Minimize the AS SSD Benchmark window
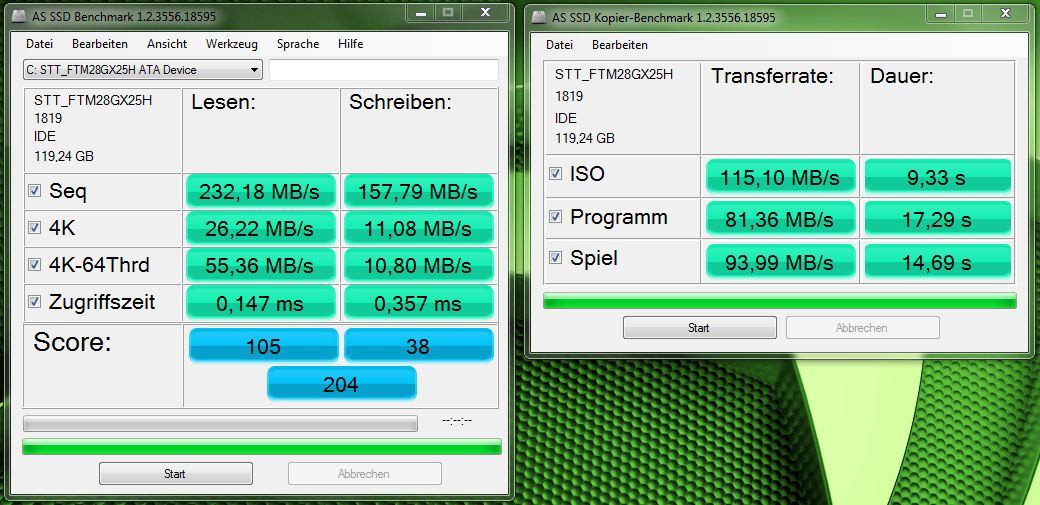1040x505 pixels. point(422,13)
